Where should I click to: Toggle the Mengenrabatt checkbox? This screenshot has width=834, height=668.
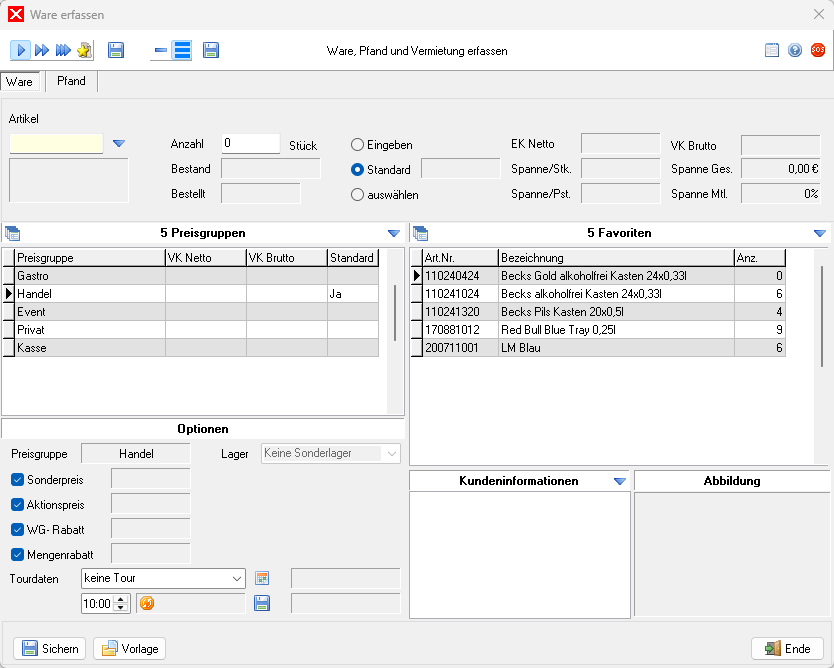pyautogui.click(x=17, y=553)
